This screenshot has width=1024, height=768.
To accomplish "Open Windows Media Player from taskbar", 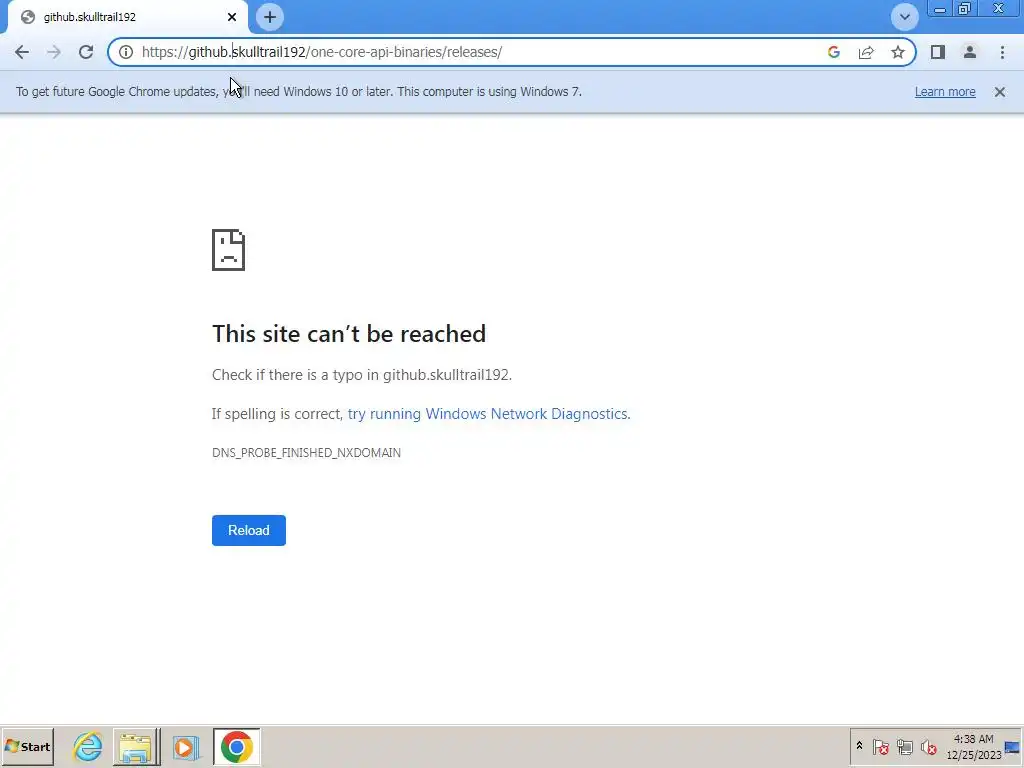I will tap(185, 746).
